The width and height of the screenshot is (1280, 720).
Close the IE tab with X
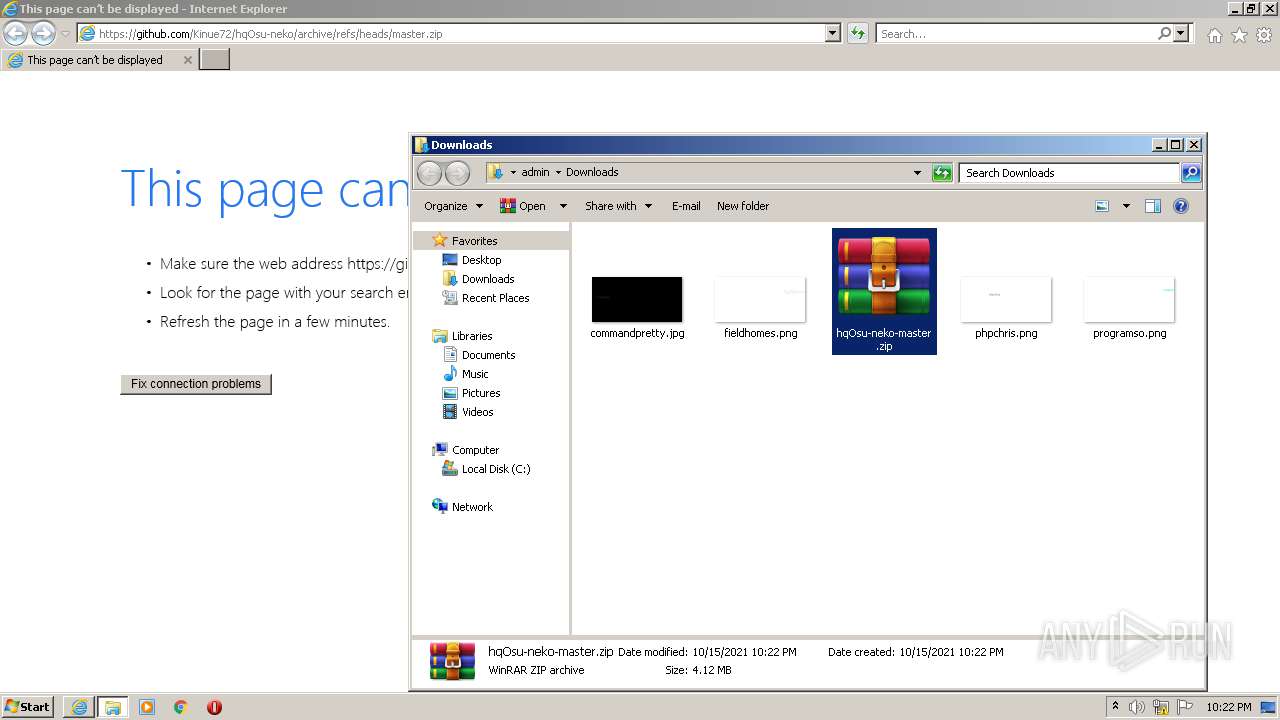tap(187, 60)
